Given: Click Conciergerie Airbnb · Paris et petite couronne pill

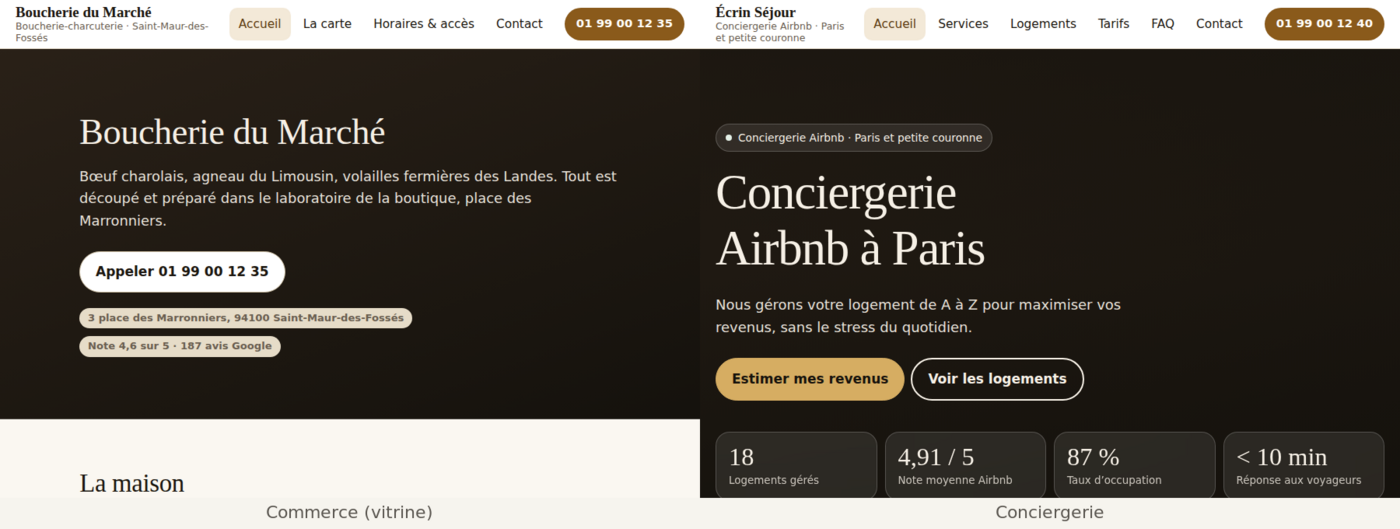Looking at the screenshot, I should click(854, 138).
